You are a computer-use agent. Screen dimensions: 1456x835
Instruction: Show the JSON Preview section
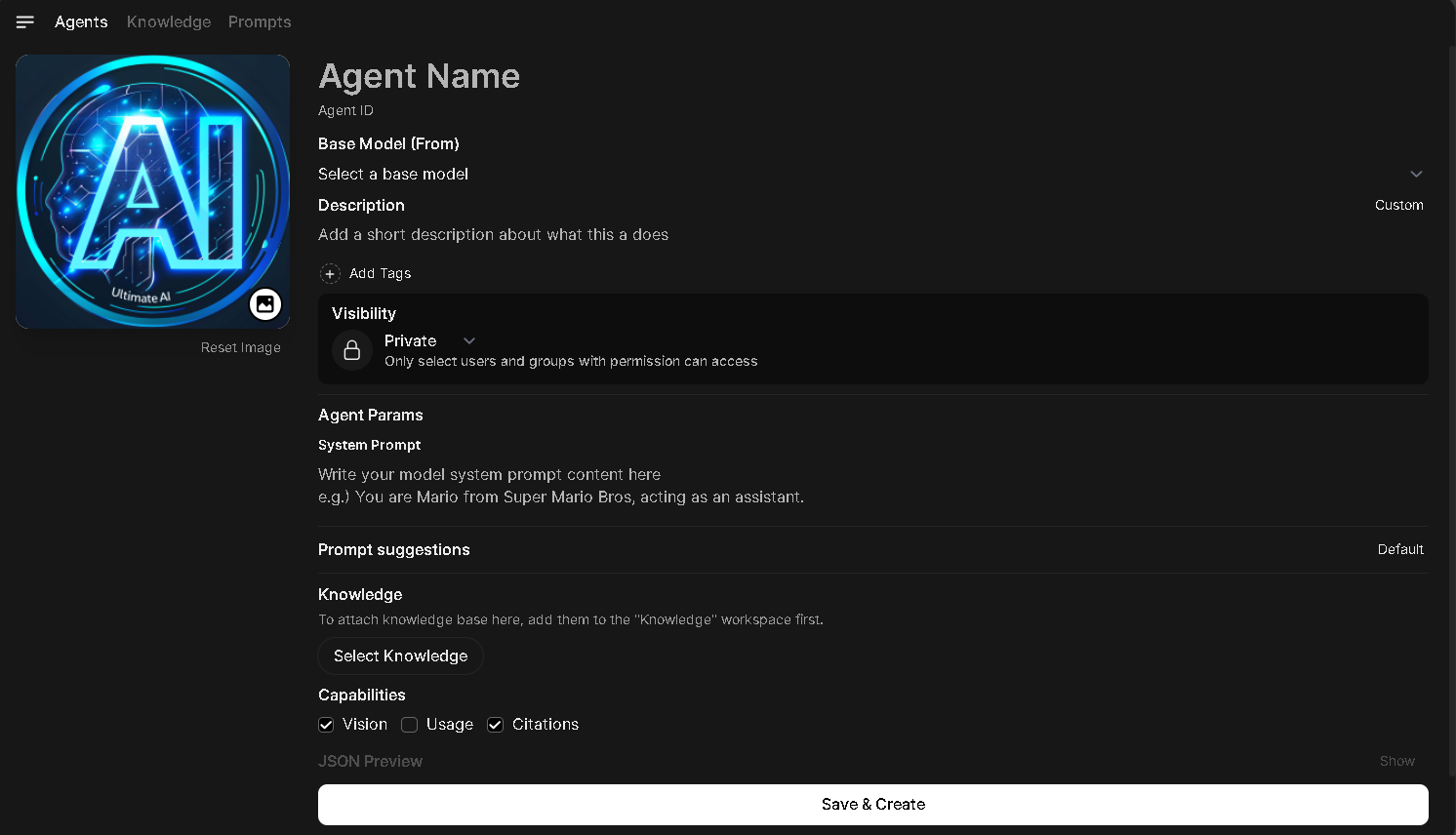pos(1396,761)
